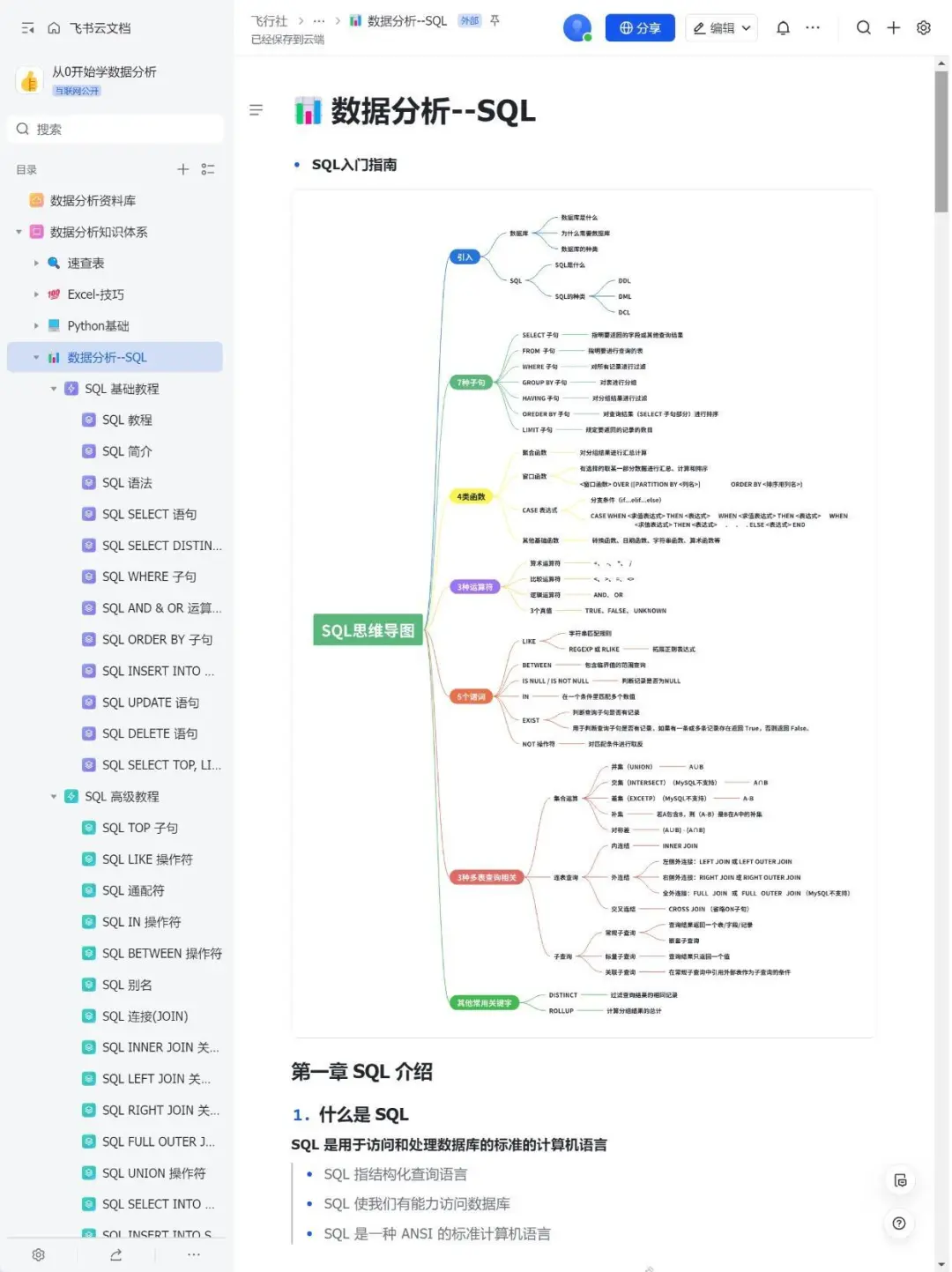Open the more options menu via ellipsis
The width and height of the screenshot is (952, 1272).
(x=813, y=27)
